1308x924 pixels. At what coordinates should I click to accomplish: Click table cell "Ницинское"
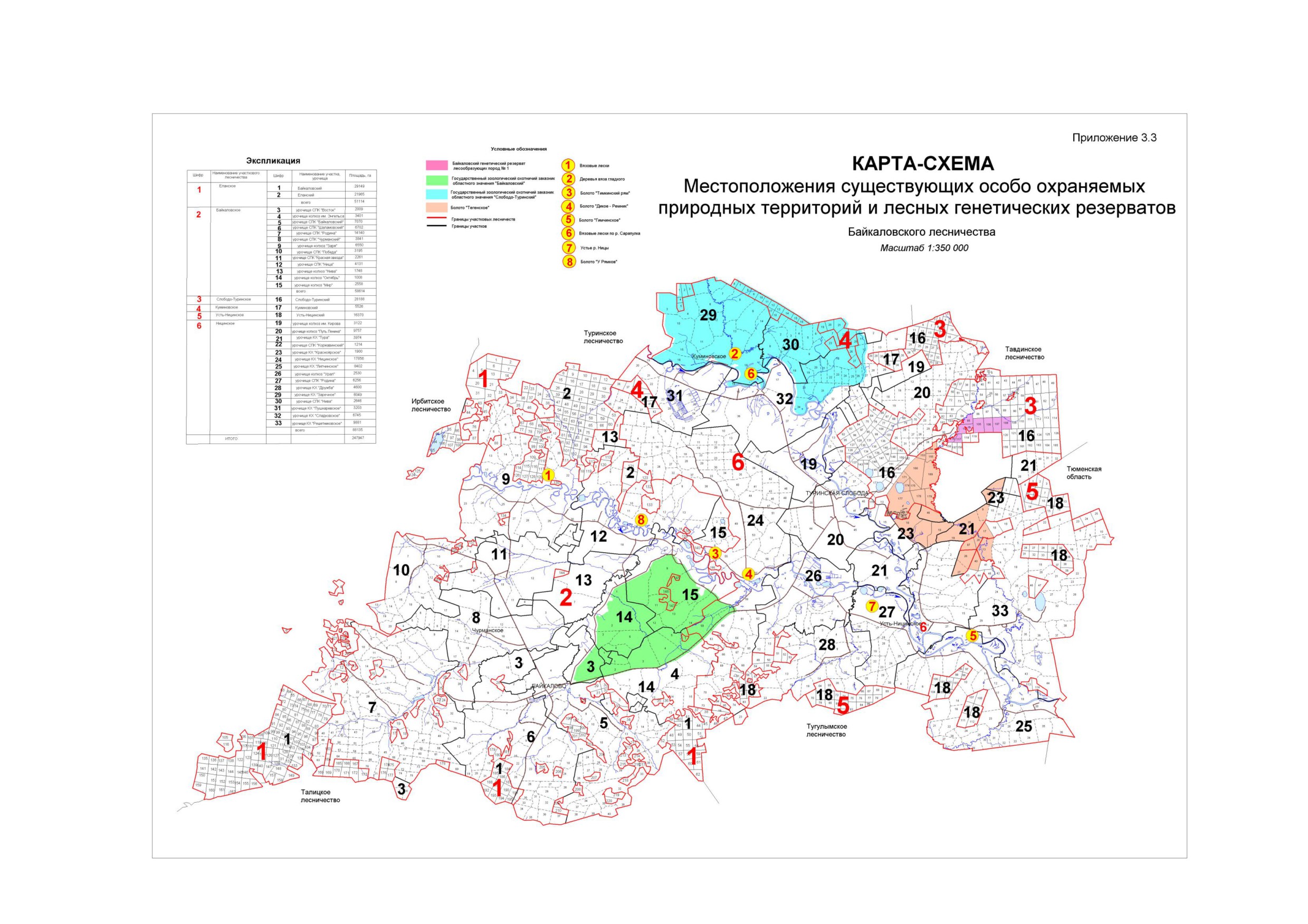coord(225,323)
